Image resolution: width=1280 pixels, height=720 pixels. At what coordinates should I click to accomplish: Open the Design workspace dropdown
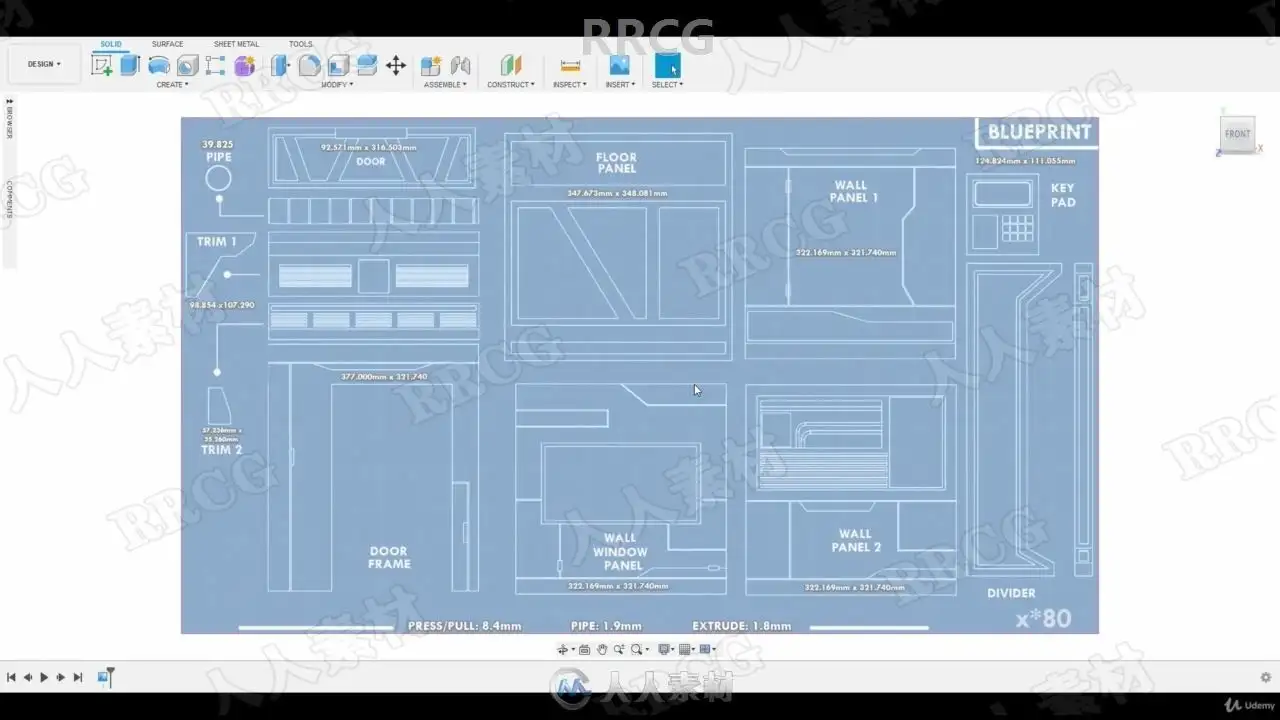tap(44, 64)
